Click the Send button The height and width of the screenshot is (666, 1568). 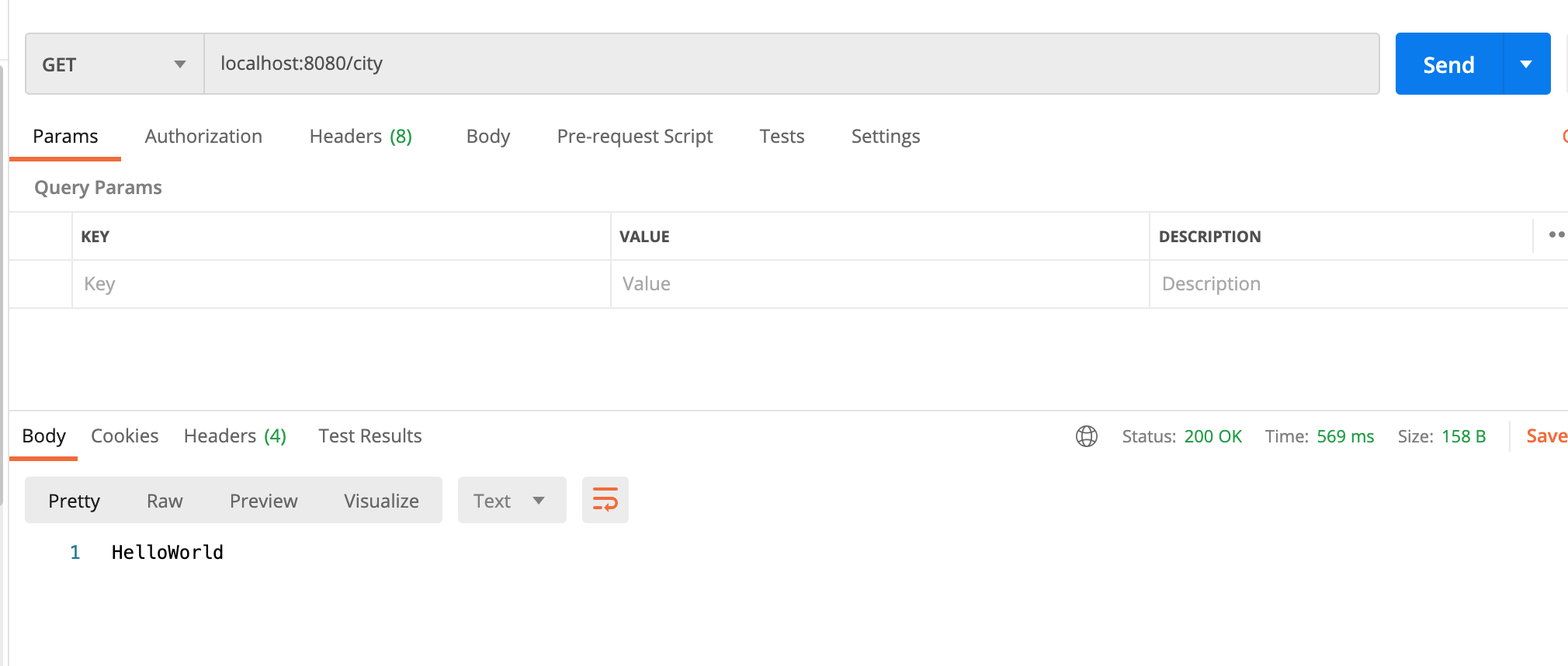coord(1449,64)
